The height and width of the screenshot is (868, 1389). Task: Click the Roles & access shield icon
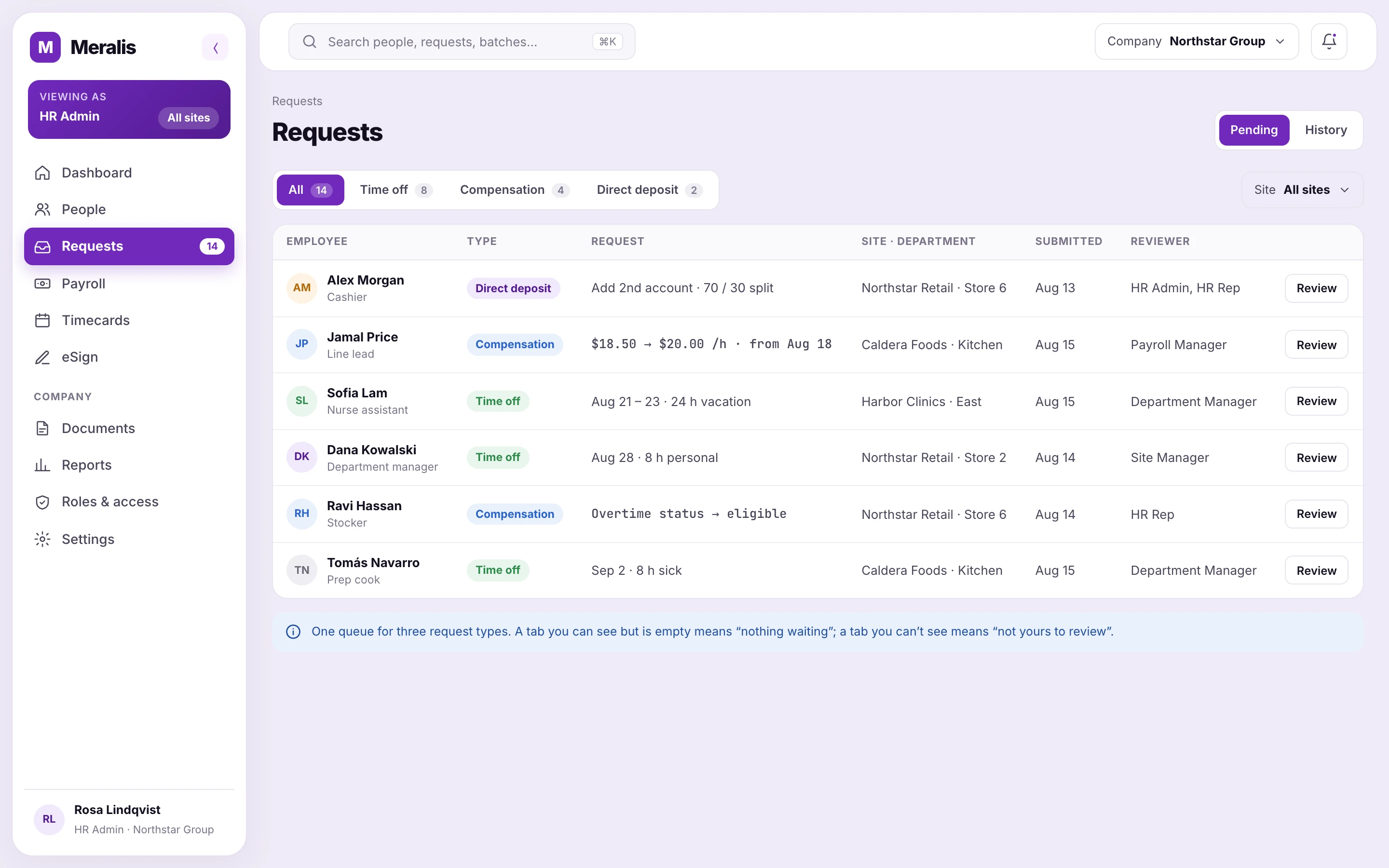(42, 502)
